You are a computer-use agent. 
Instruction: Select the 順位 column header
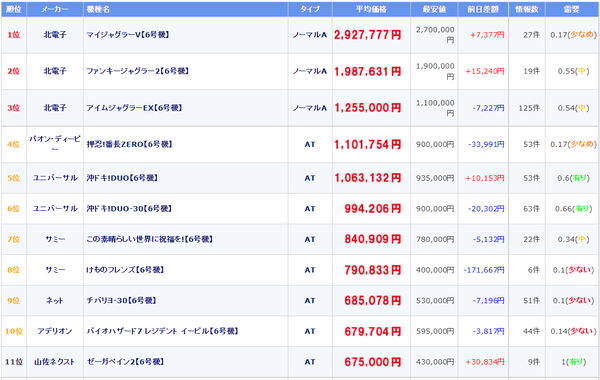coord(14,9)
